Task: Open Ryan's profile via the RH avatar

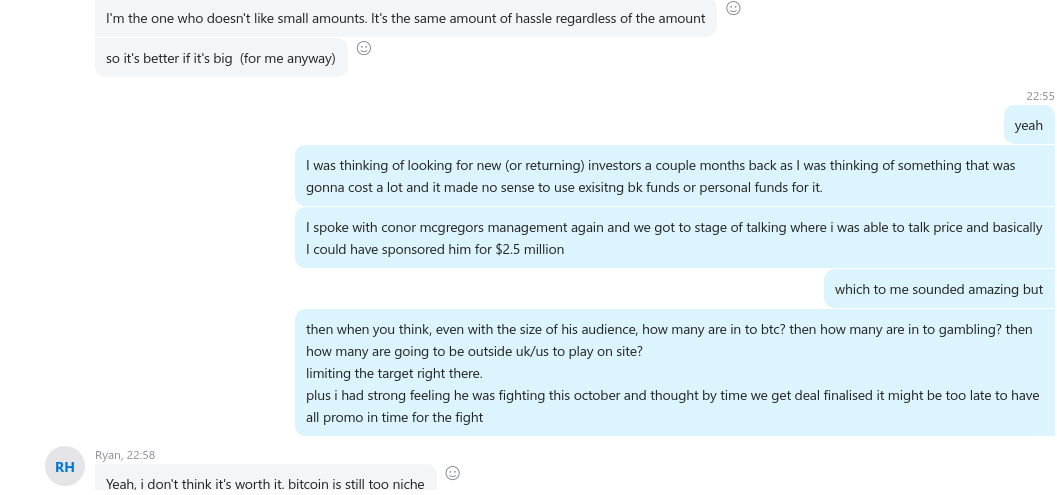Action: 65,467
